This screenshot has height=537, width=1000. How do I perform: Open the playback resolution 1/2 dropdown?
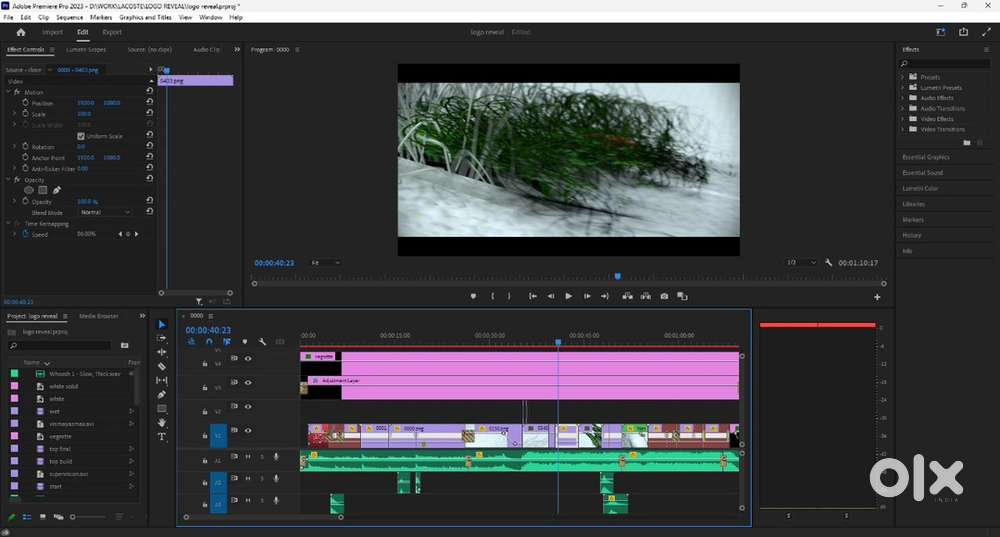pos(801,263)
